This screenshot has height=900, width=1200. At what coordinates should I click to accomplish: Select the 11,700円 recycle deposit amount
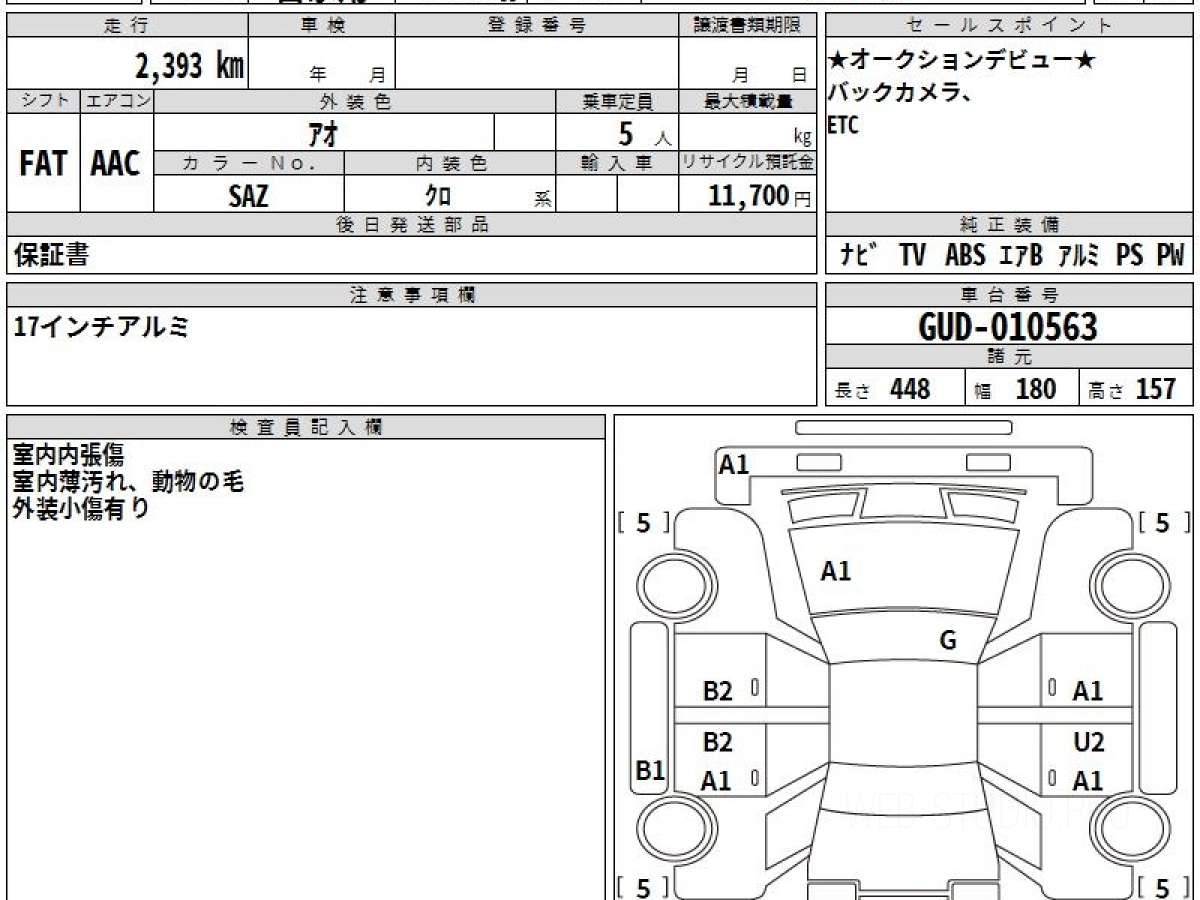click(x=760, y=196)
